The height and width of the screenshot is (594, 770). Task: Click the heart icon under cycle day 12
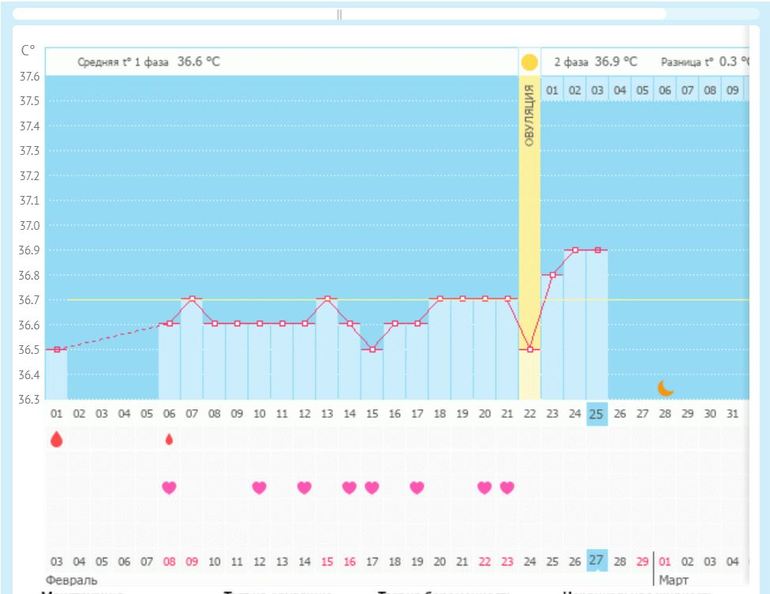(304, 487)
